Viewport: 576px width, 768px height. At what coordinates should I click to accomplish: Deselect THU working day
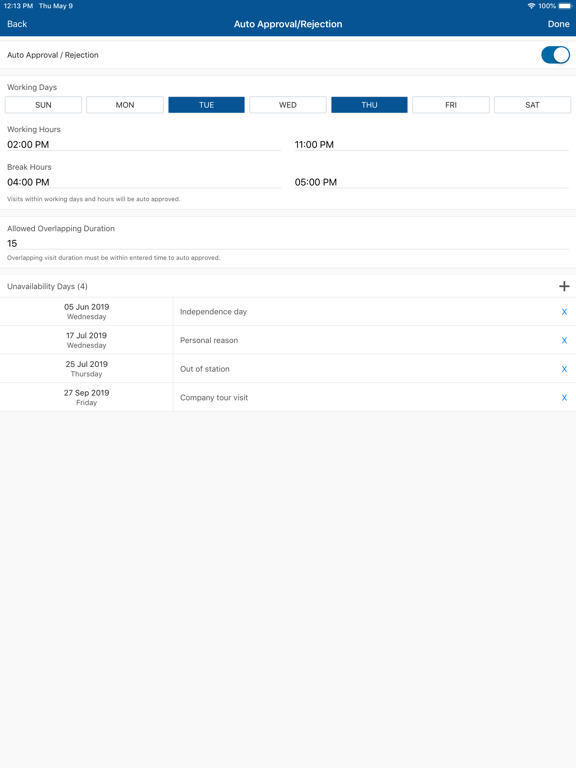point(369,105)
